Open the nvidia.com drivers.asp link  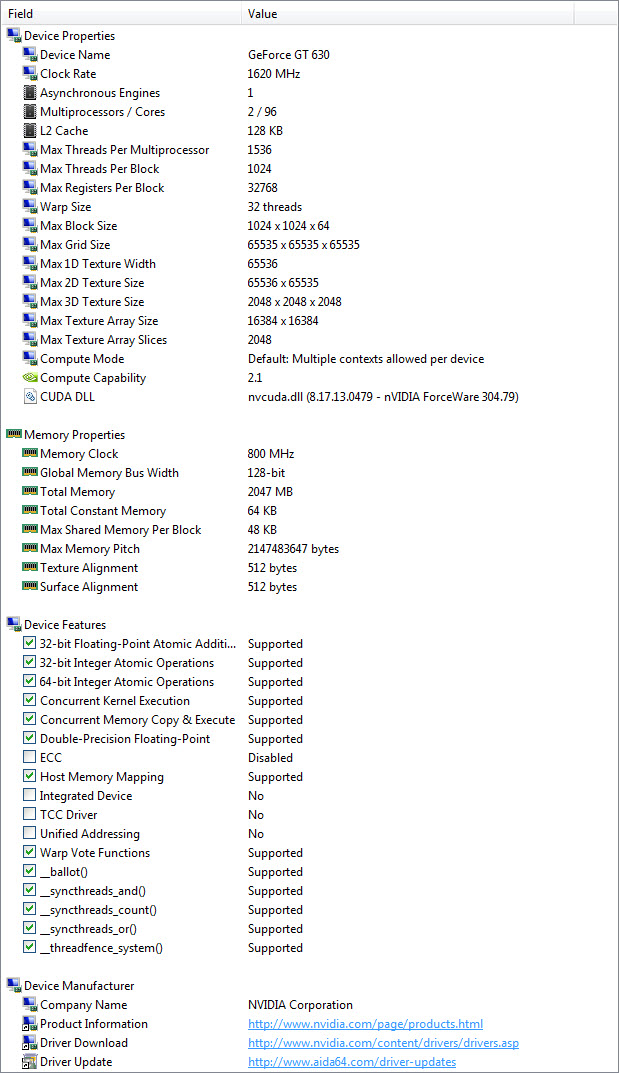coord(383,1043)
